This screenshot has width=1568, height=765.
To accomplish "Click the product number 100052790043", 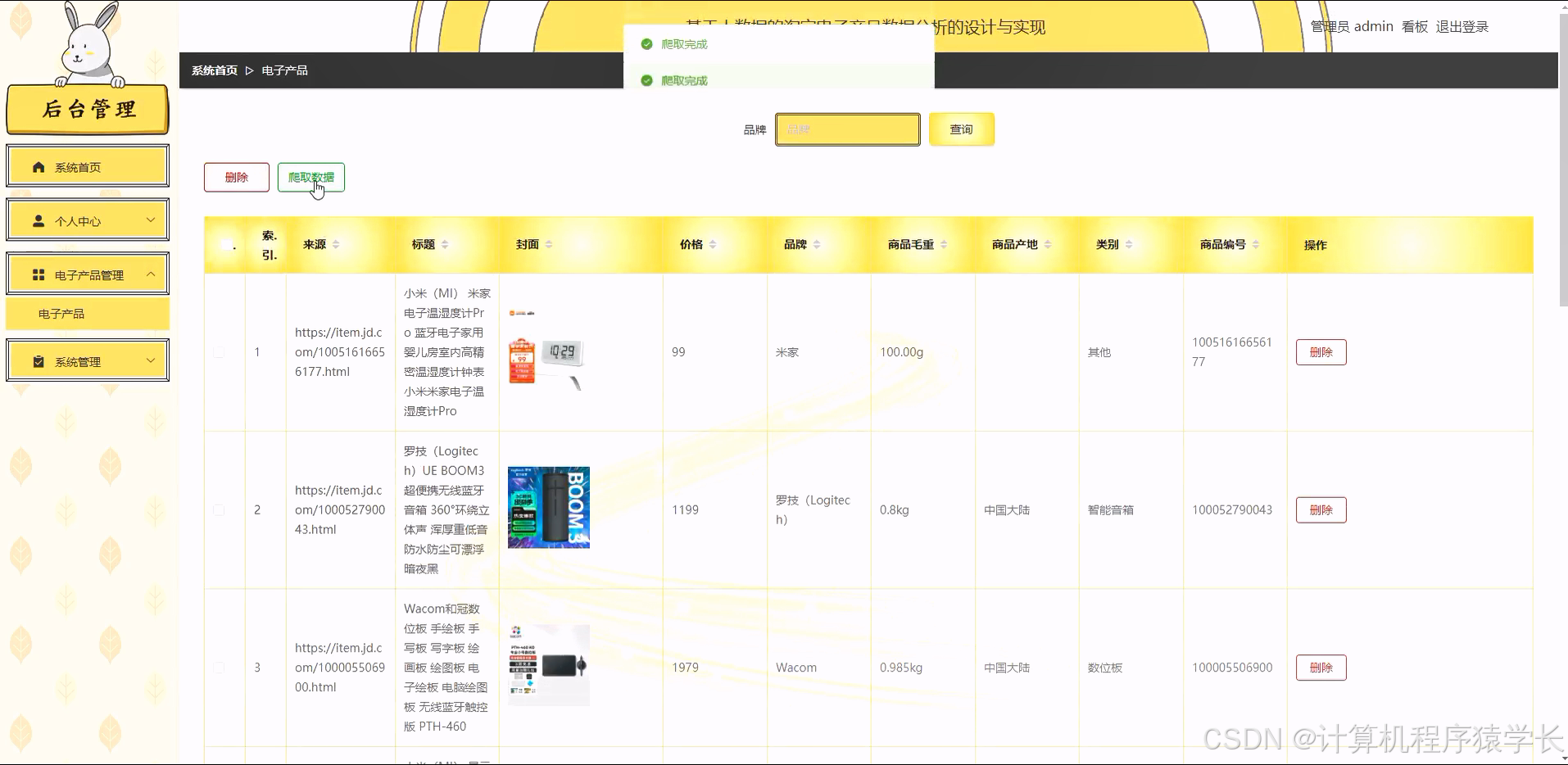I will point(1232,509).
